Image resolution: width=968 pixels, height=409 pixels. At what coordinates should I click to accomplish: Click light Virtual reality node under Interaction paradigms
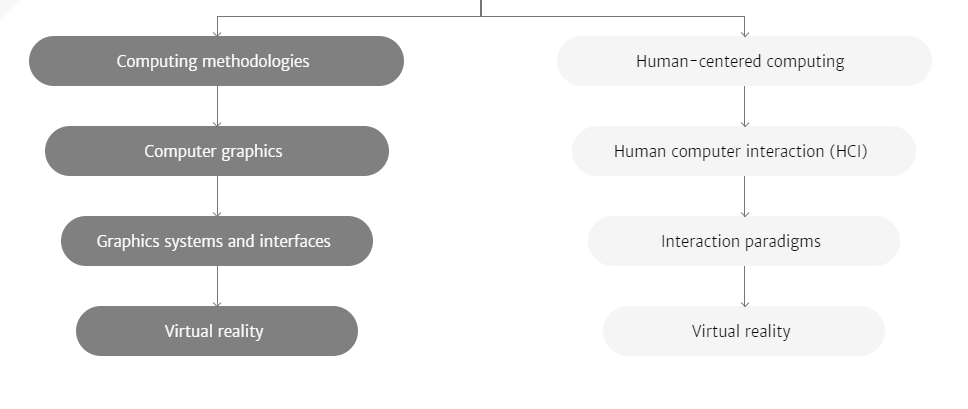click(x=744, y=331)
